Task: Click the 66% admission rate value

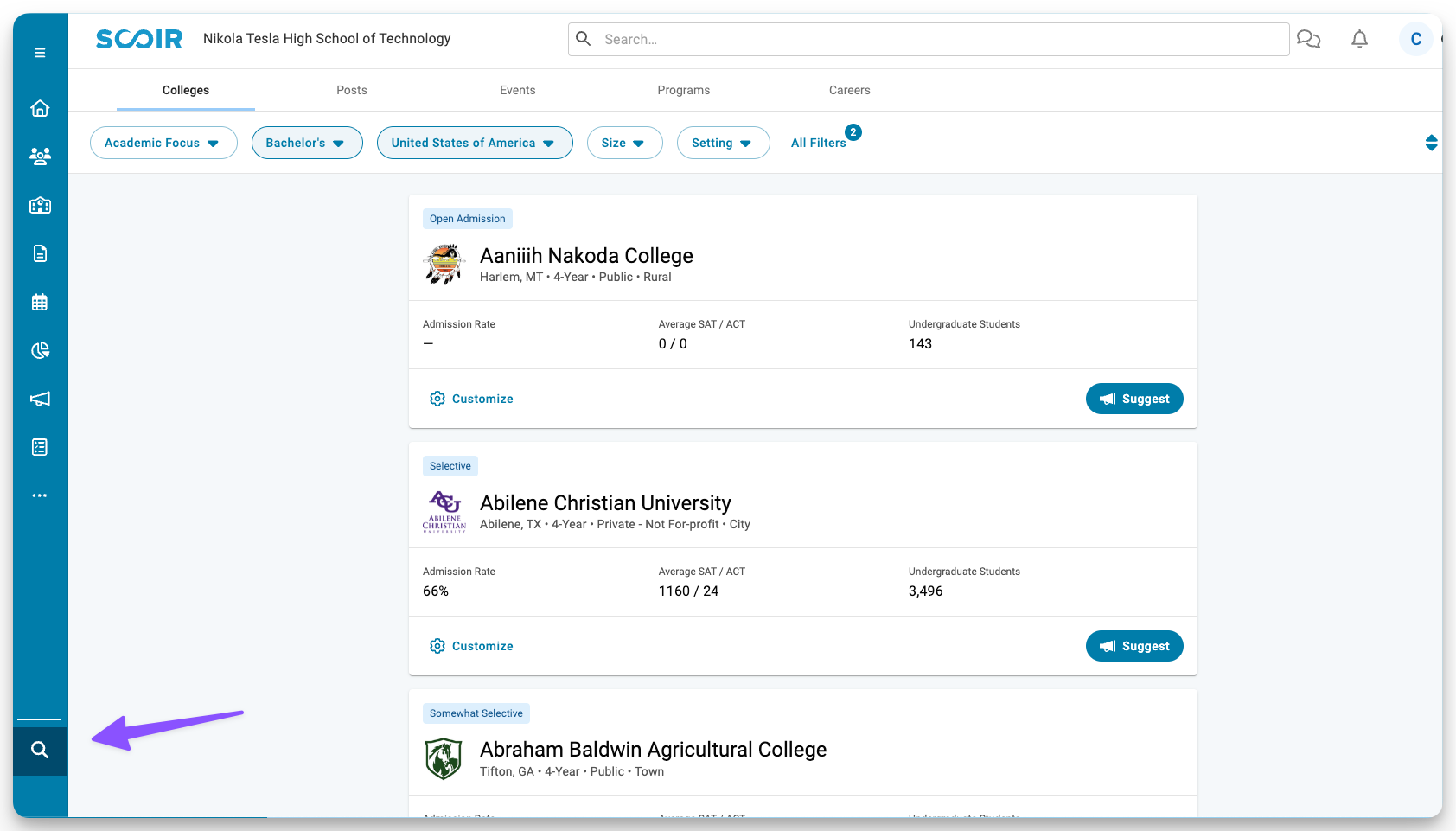Action: [436, 591]
